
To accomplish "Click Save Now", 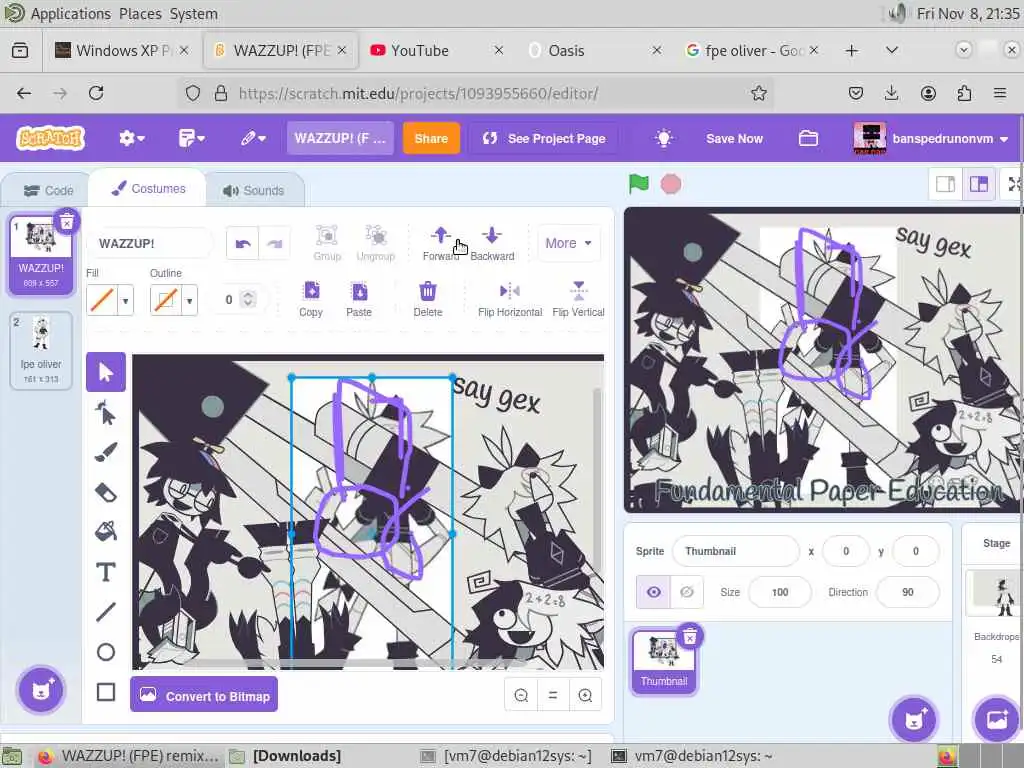I will (734, 138).
